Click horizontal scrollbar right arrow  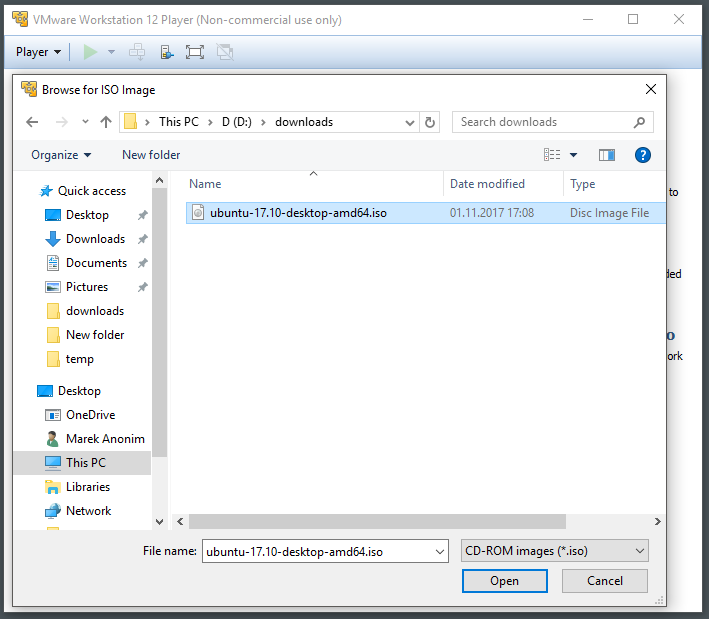coord(658,521)
